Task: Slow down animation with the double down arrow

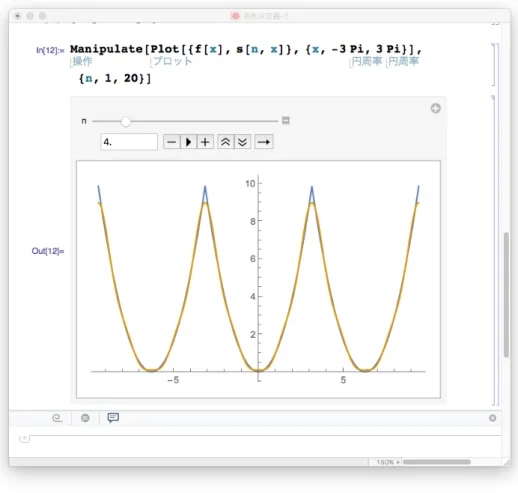Action: point(242,142)
